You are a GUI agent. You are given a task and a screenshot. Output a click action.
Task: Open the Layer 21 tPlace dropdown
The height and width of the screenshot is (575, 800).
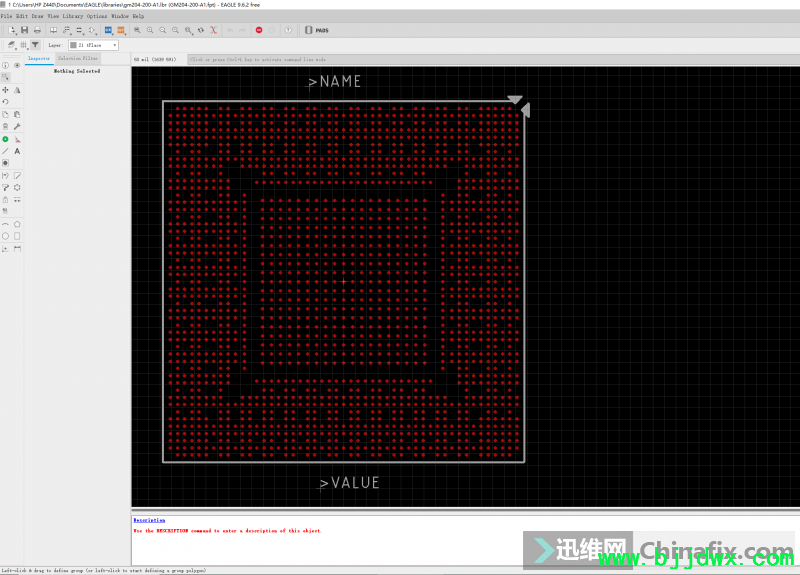(93, 45)
